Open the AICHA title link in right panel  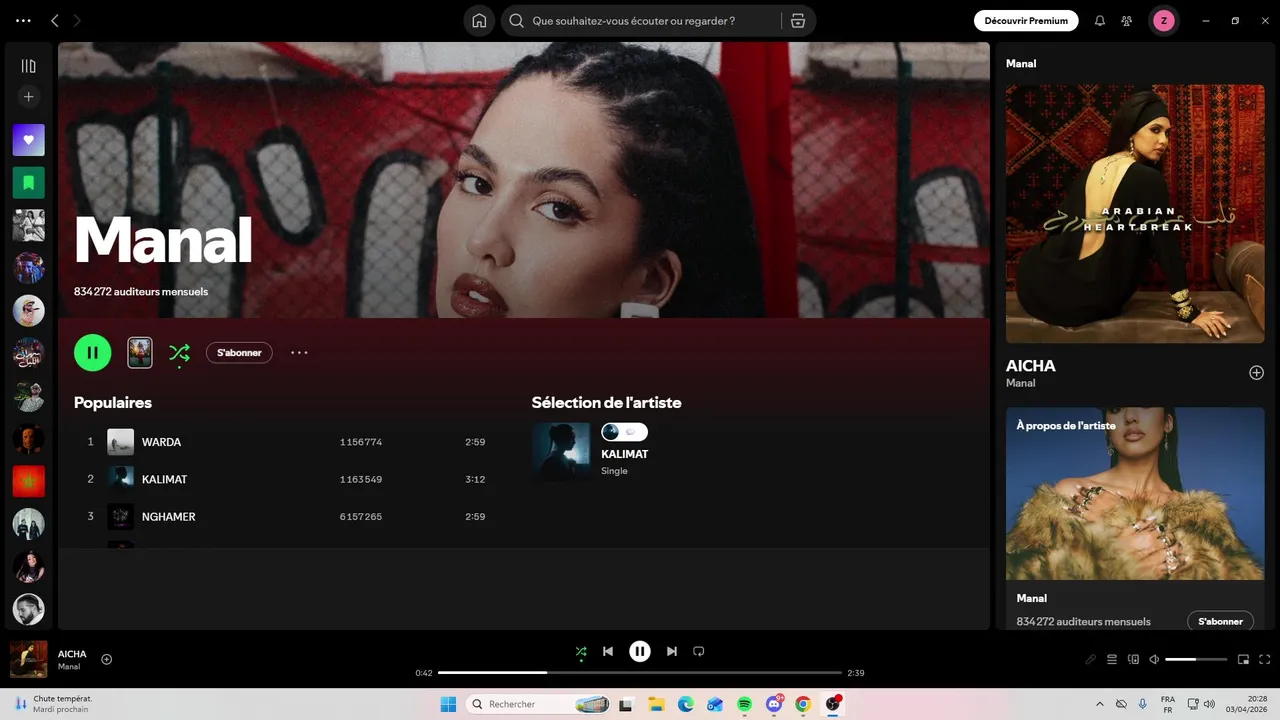point(1031,366)
